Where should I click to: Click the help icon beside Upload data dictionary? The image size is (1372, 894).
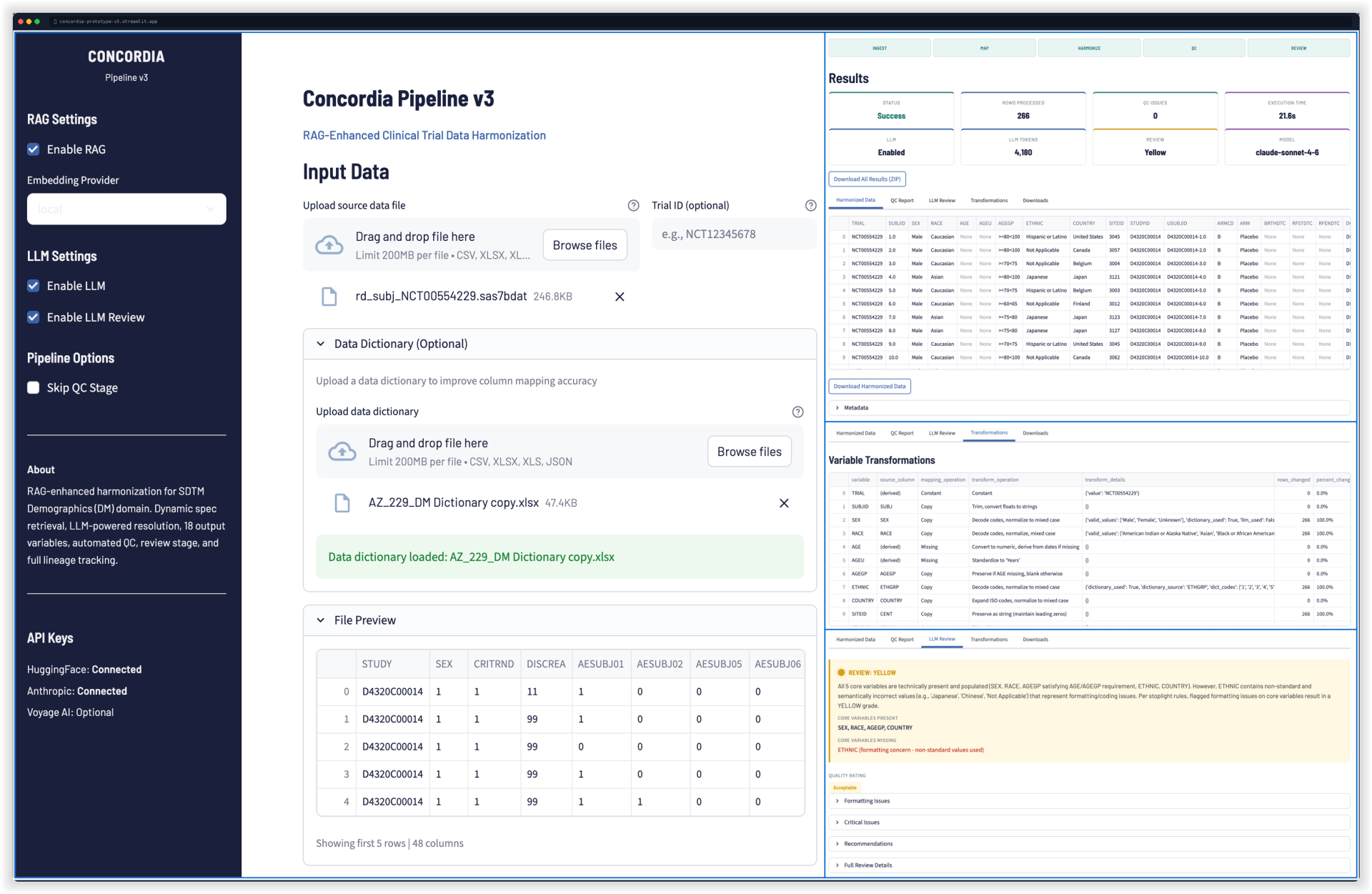[797, 412]
